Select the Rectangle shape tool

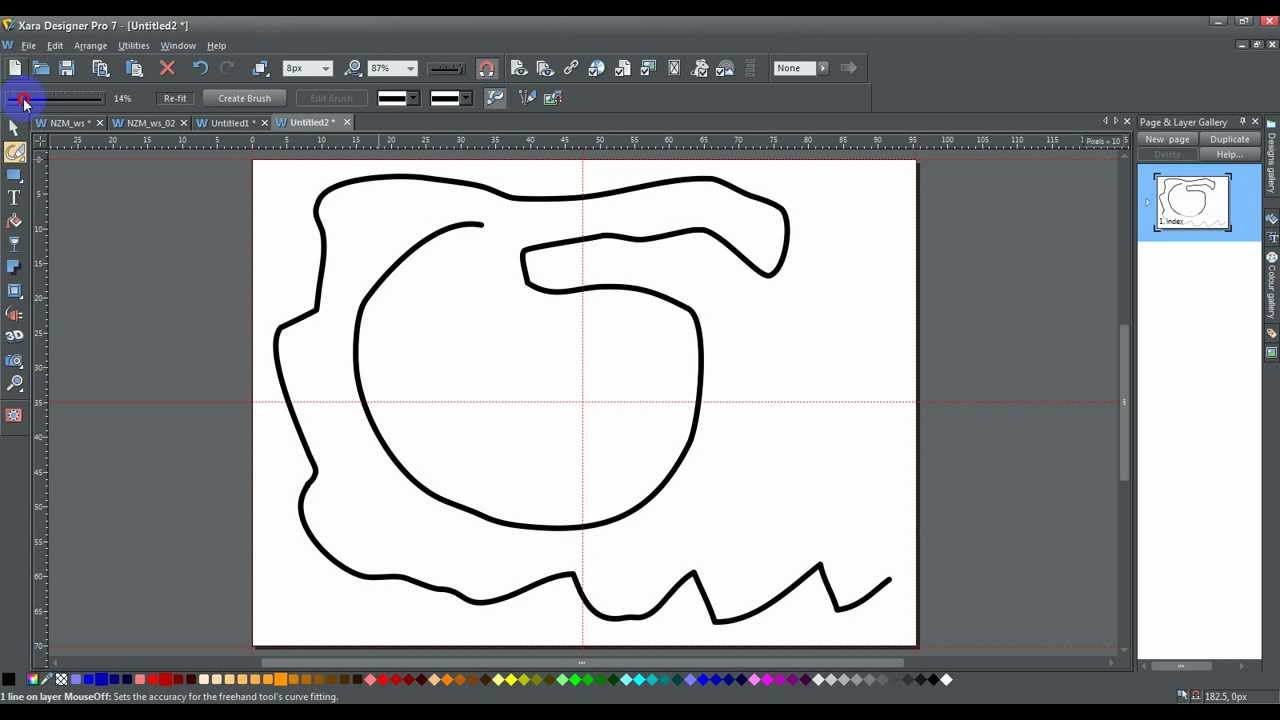[14, 175]
